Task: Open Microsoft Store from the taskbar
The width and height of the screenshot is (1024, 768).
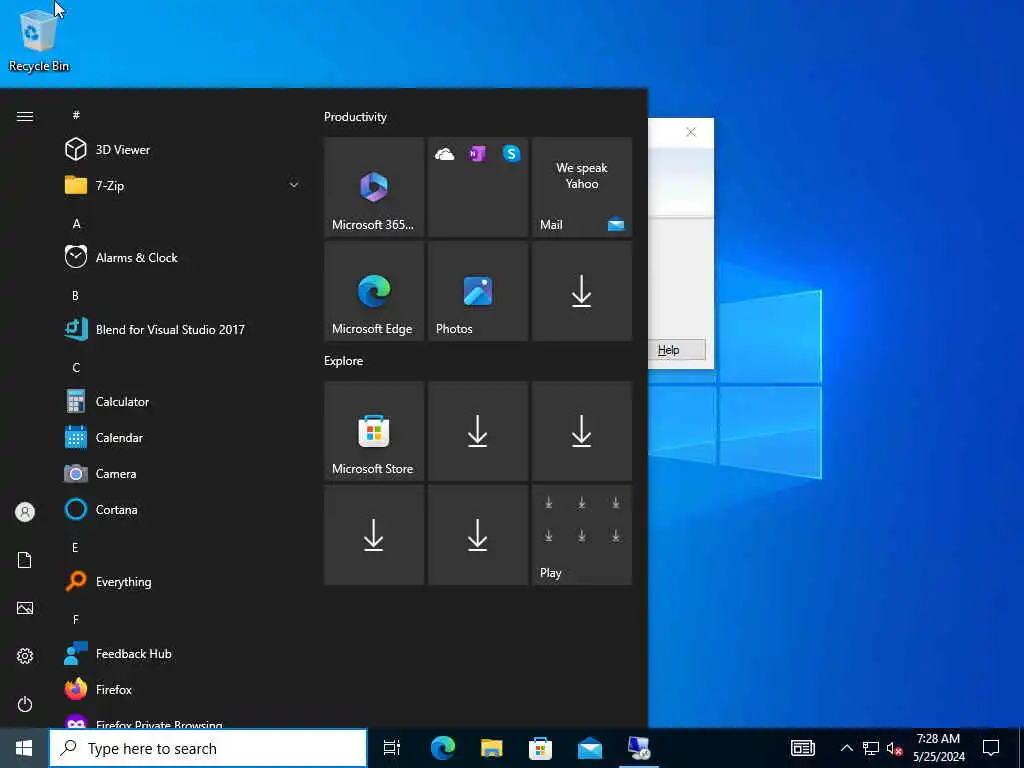Action: [541, 748]
